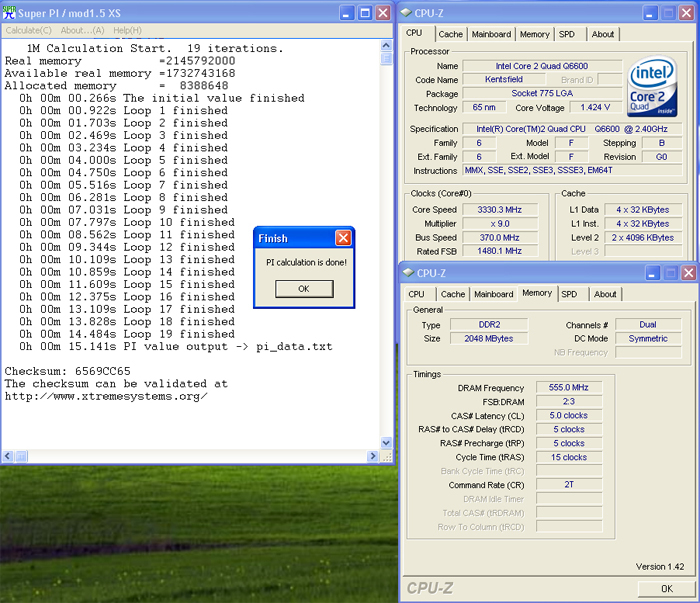Click DC Mode value Symmetric
Viewport: 700px width, 603px height.
[648, 338]
